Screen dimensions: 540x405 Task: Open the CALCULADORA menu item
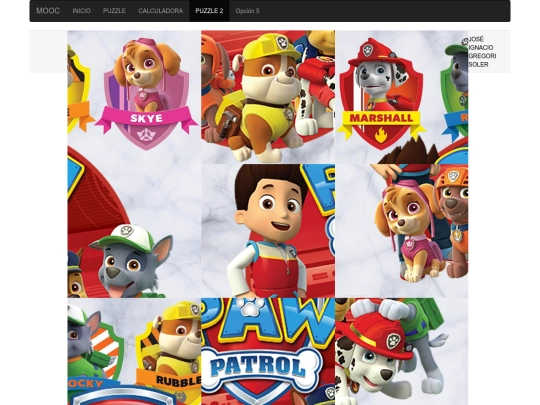[161, 11]
